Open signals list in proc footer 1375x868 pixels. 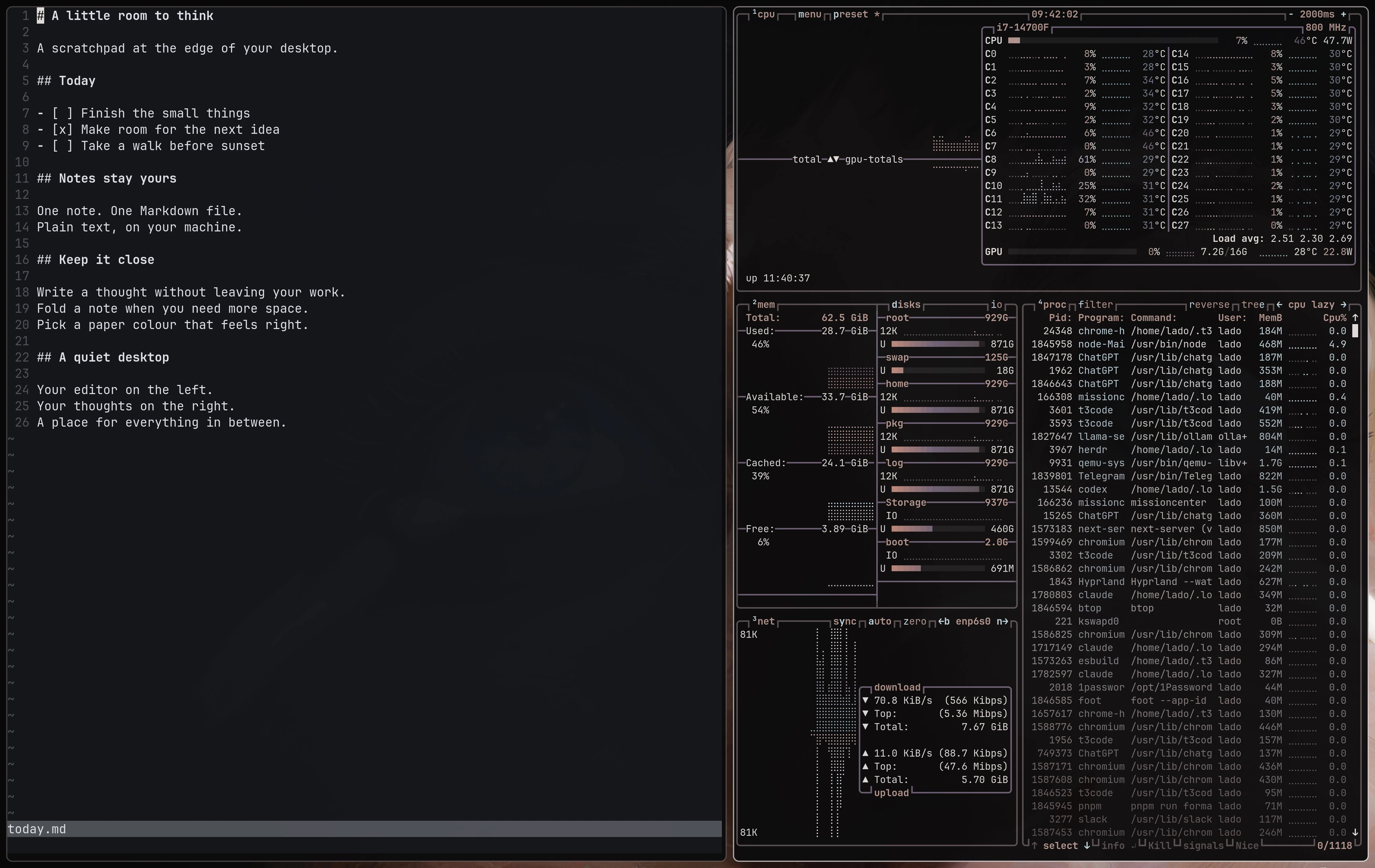[1203, 846]
